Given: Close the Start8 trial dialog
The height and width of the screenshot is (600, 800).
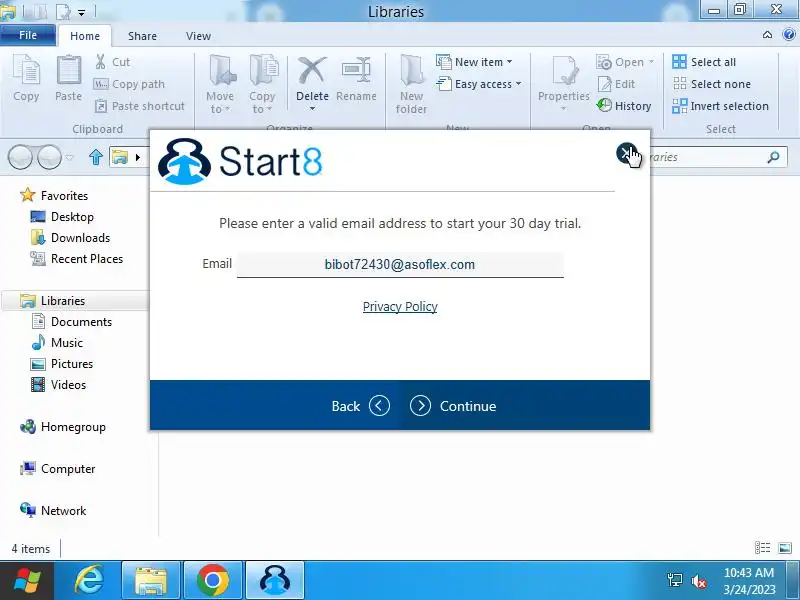Looking at the screenshot, I should [x=626, y=153].
